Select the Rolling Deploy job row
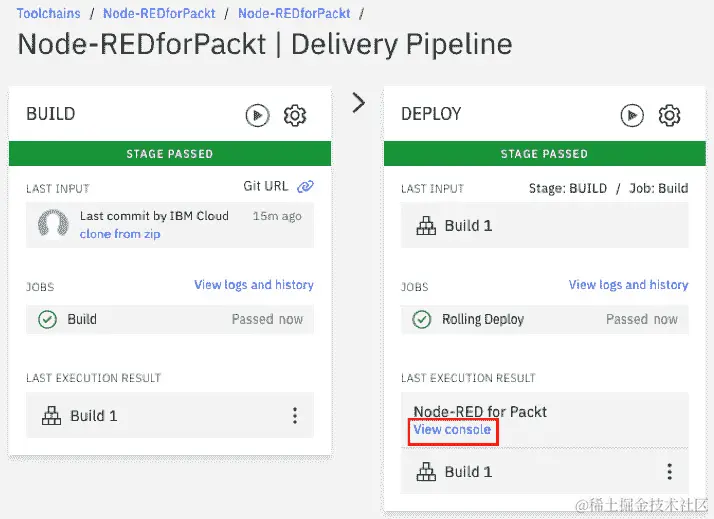Image resolution: width=714 pixels, height=519 pixels. click(x=545, y=320)
